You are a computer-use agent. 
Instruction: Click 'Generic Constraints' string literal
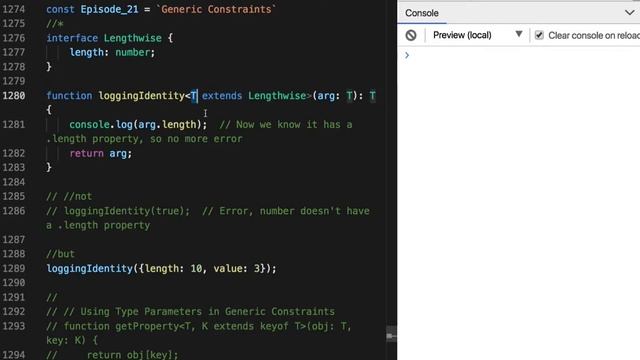(x=216, y=9)
